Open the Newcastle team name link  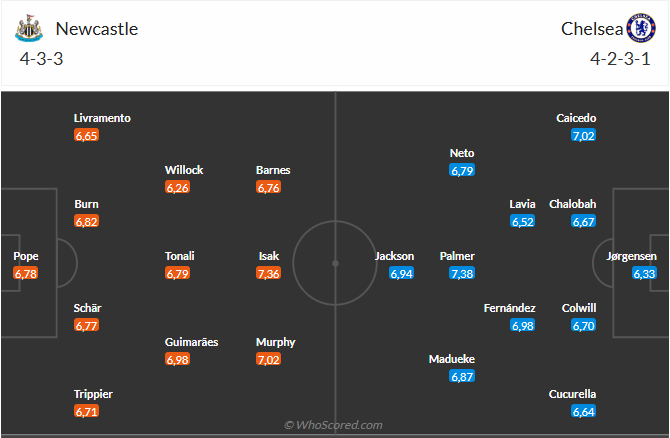pos(98,28)
